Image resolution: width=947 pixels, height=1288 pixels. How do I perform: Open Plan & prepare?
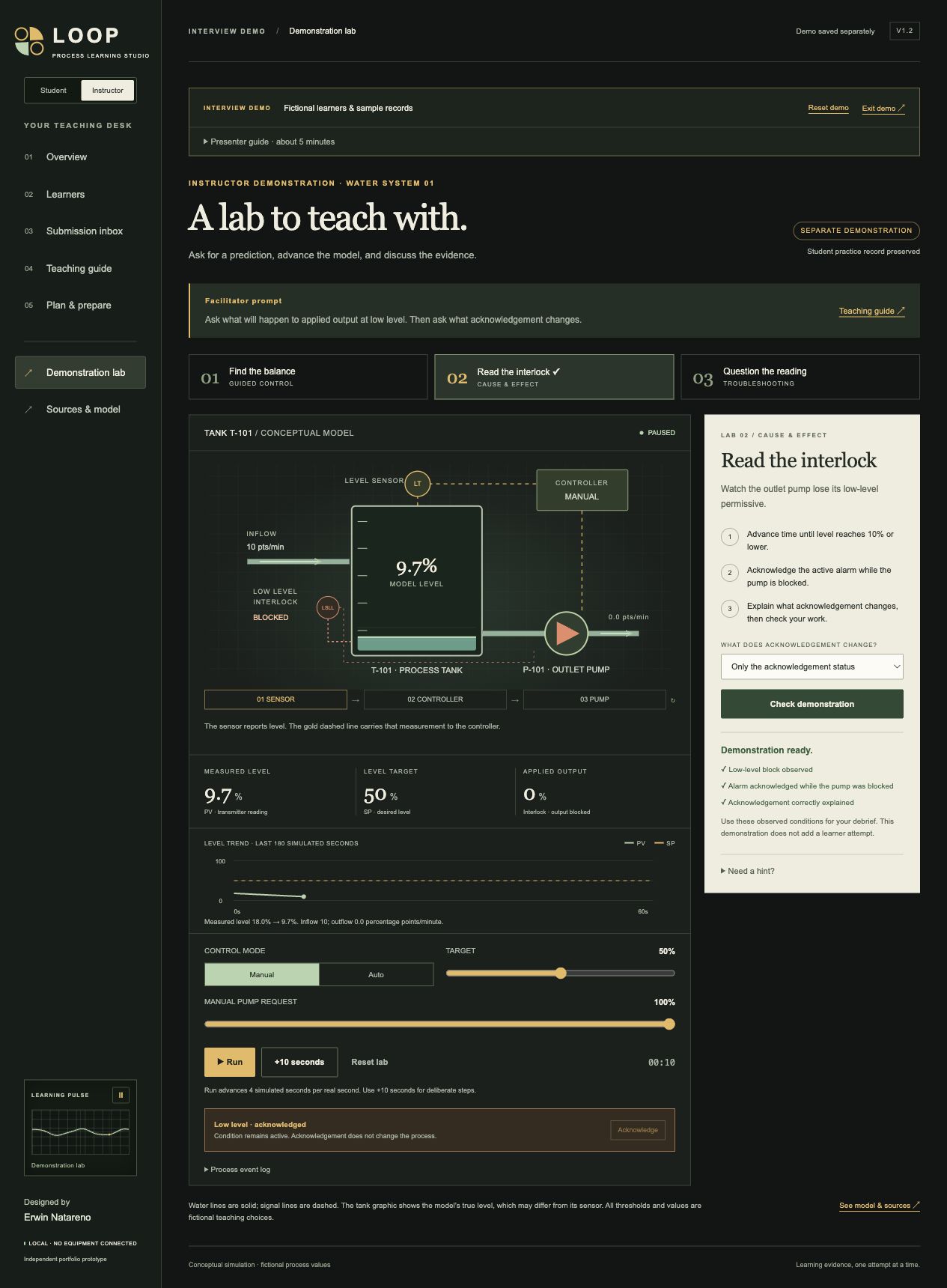79,306
